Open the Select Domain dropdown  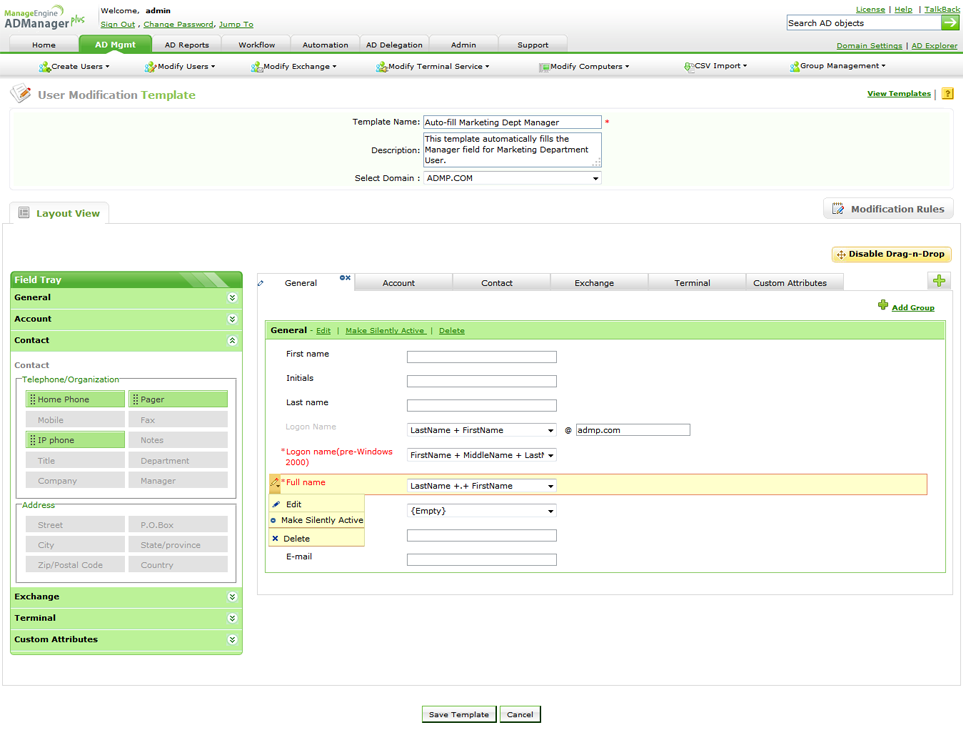click(512, 178)
